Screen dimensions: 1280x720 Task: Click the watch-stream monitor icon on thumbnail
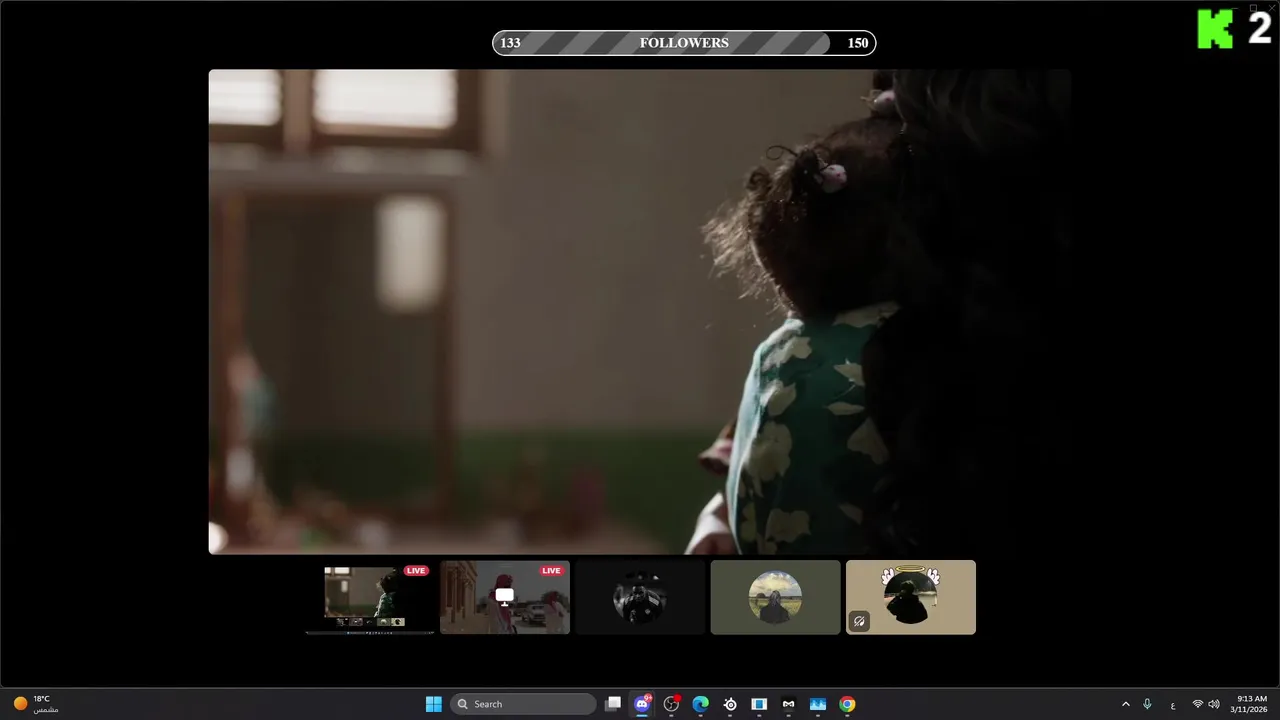coord(505,596)
